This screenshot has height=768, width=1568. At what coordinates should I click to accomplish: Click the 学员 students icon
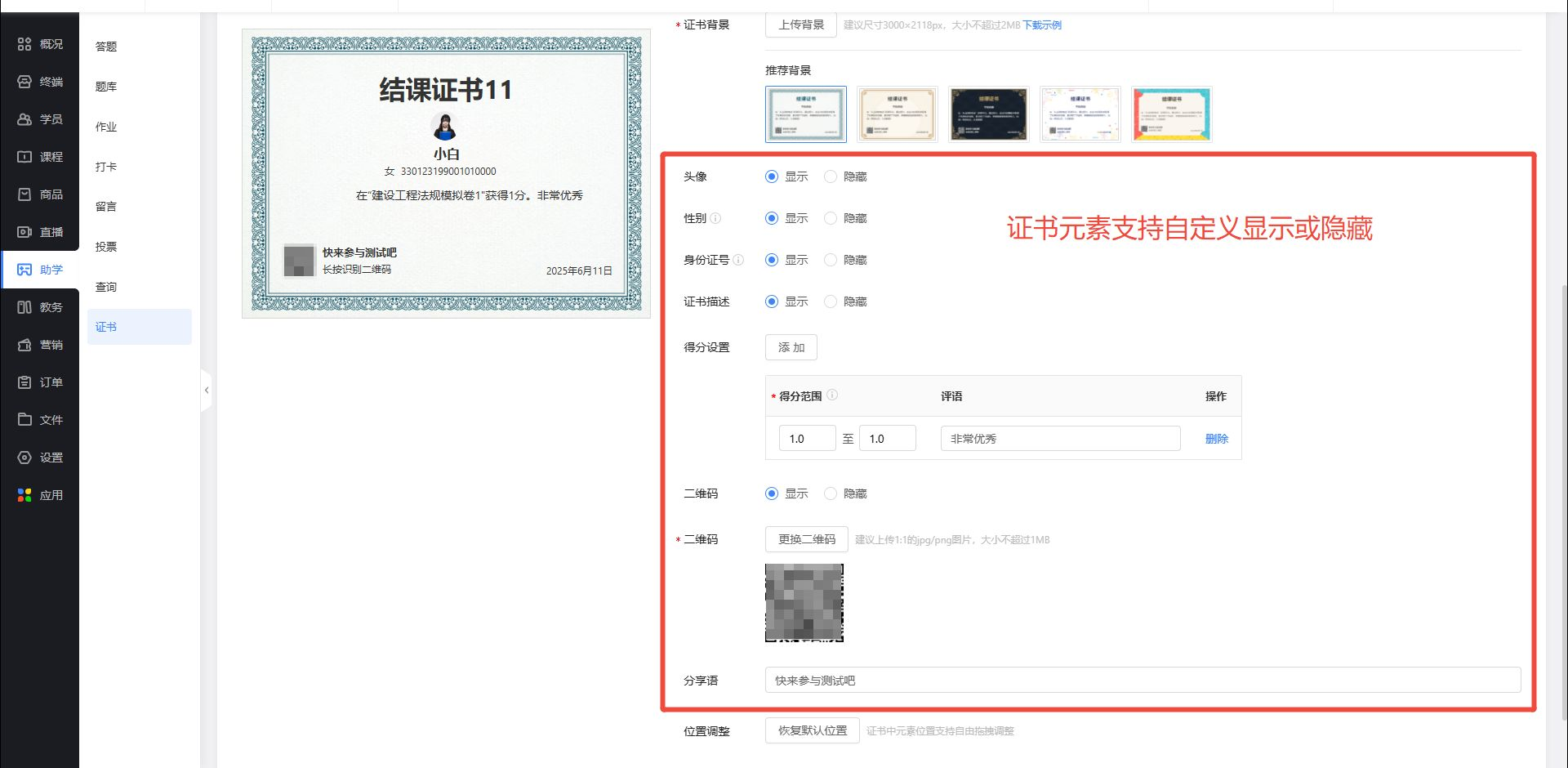click(x=24, y=119)
